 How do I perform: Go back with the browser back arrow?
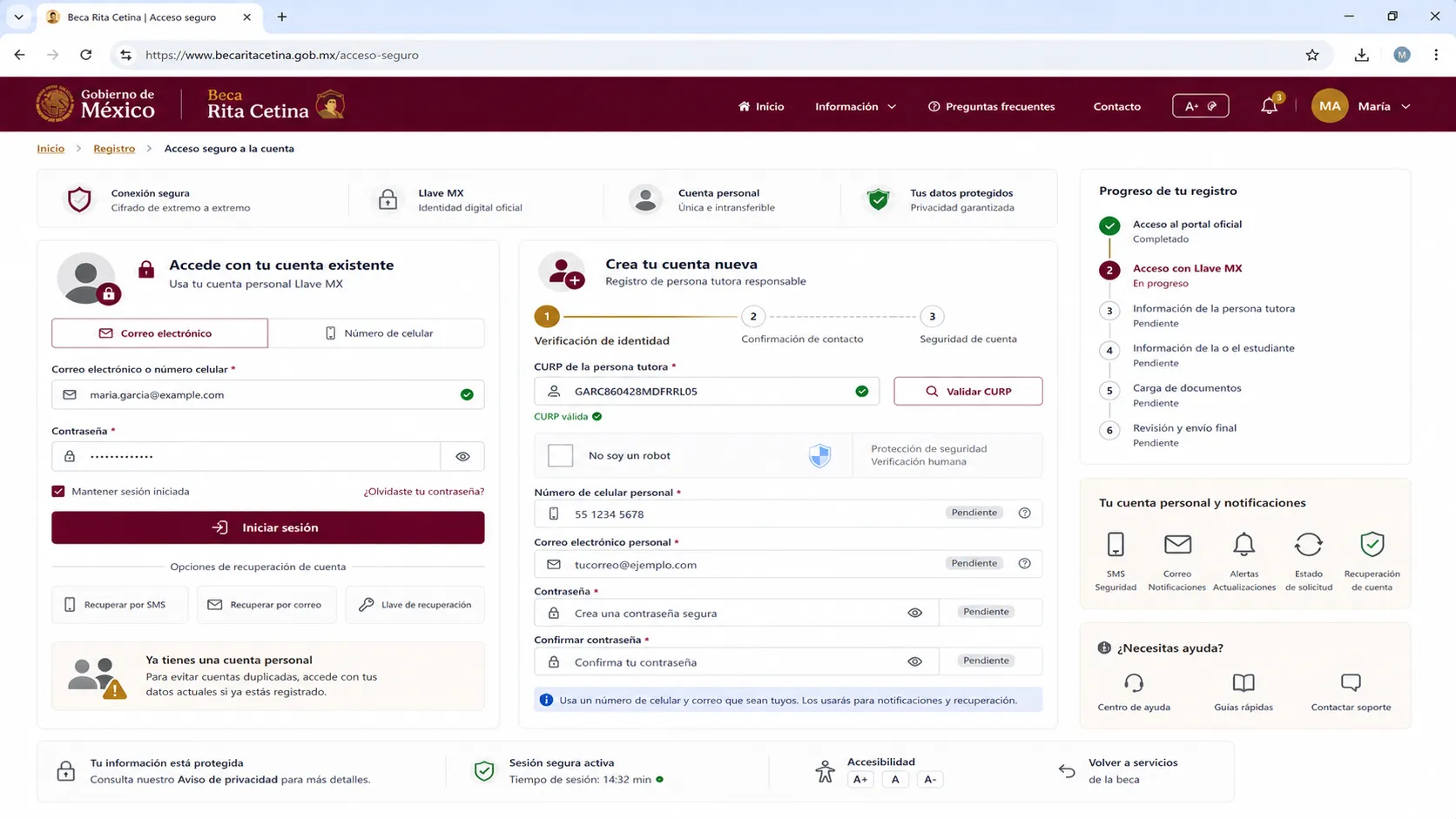pyautogui.click(x=19, y=55)
